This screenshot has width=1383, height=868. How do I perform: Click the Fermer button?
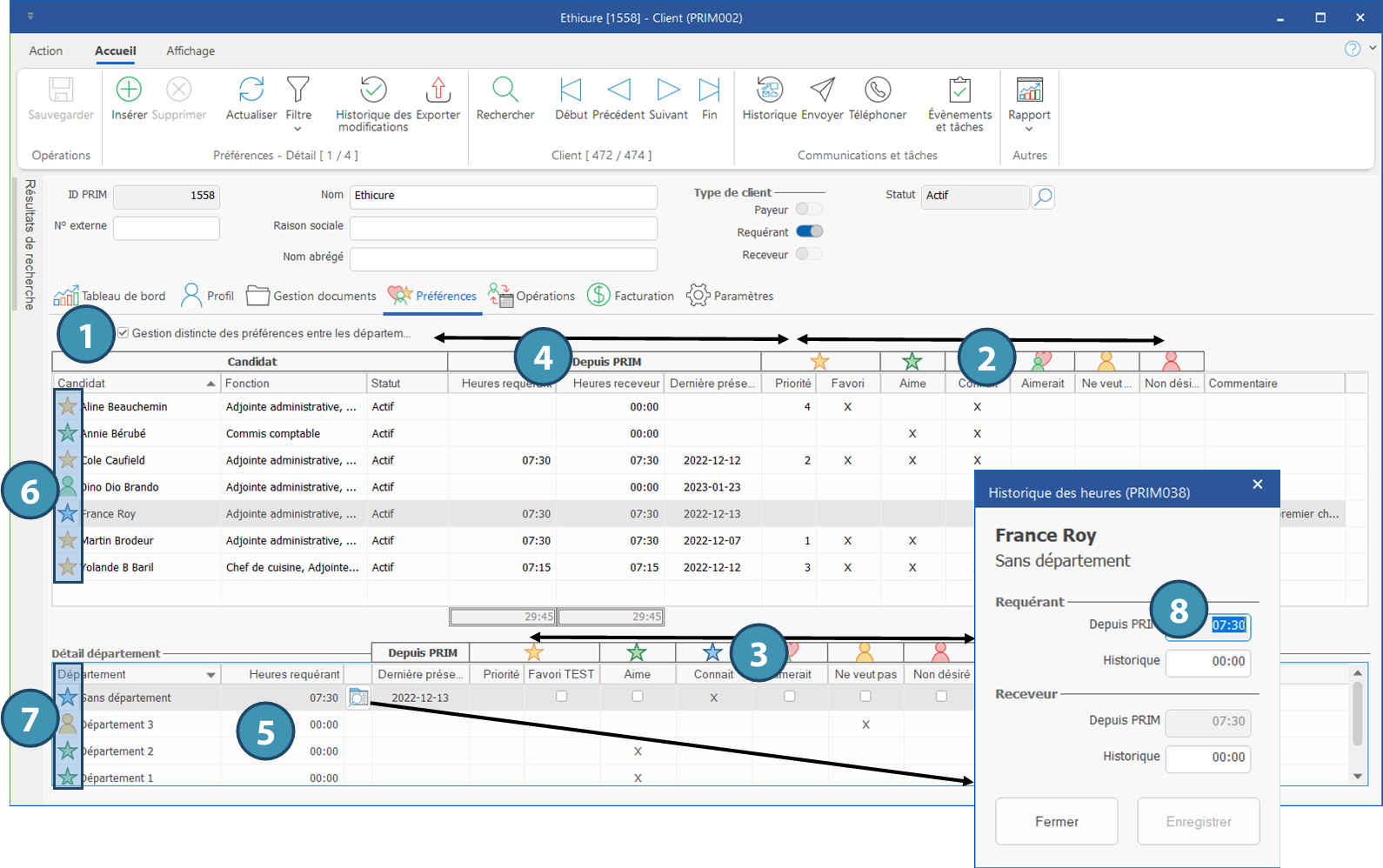[1056, 821]
